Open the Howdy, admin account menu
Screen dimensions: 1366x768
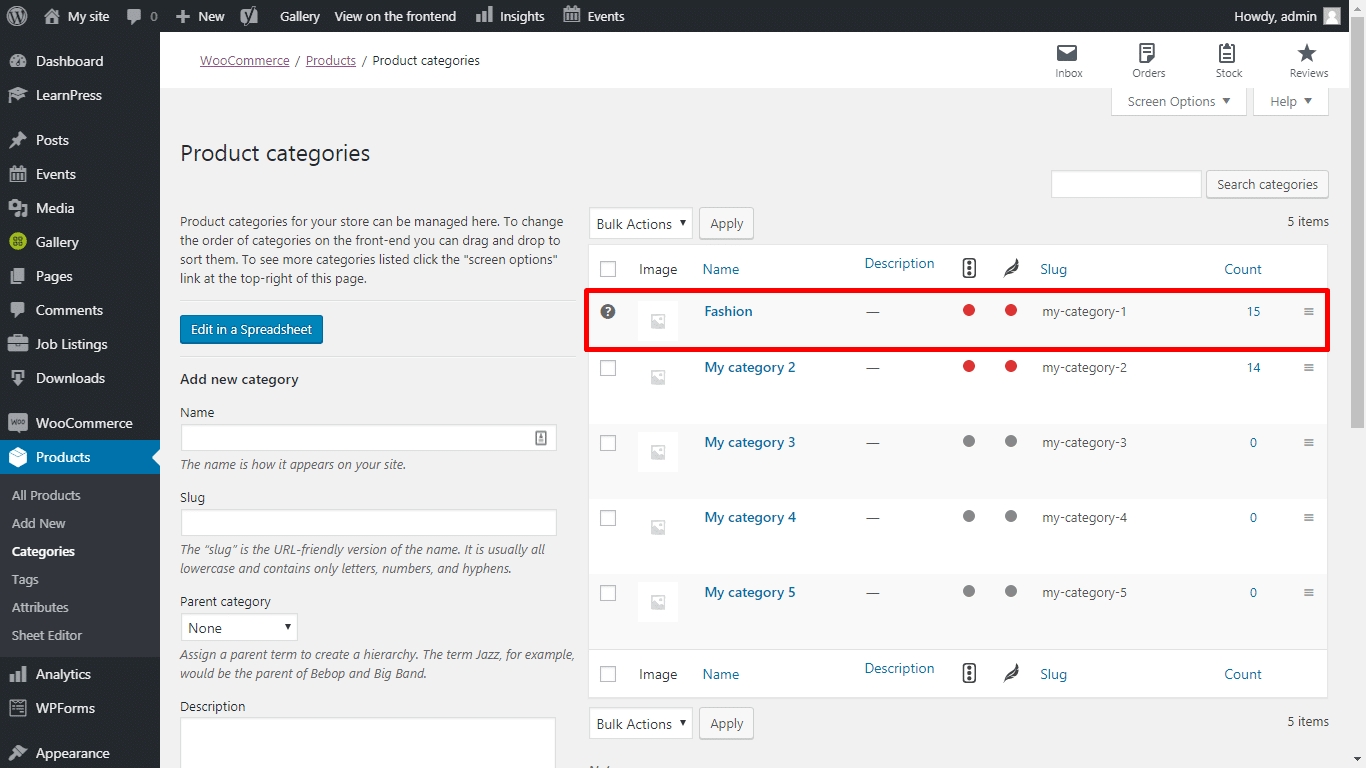pyautogui.click(x=1288, y=16)
